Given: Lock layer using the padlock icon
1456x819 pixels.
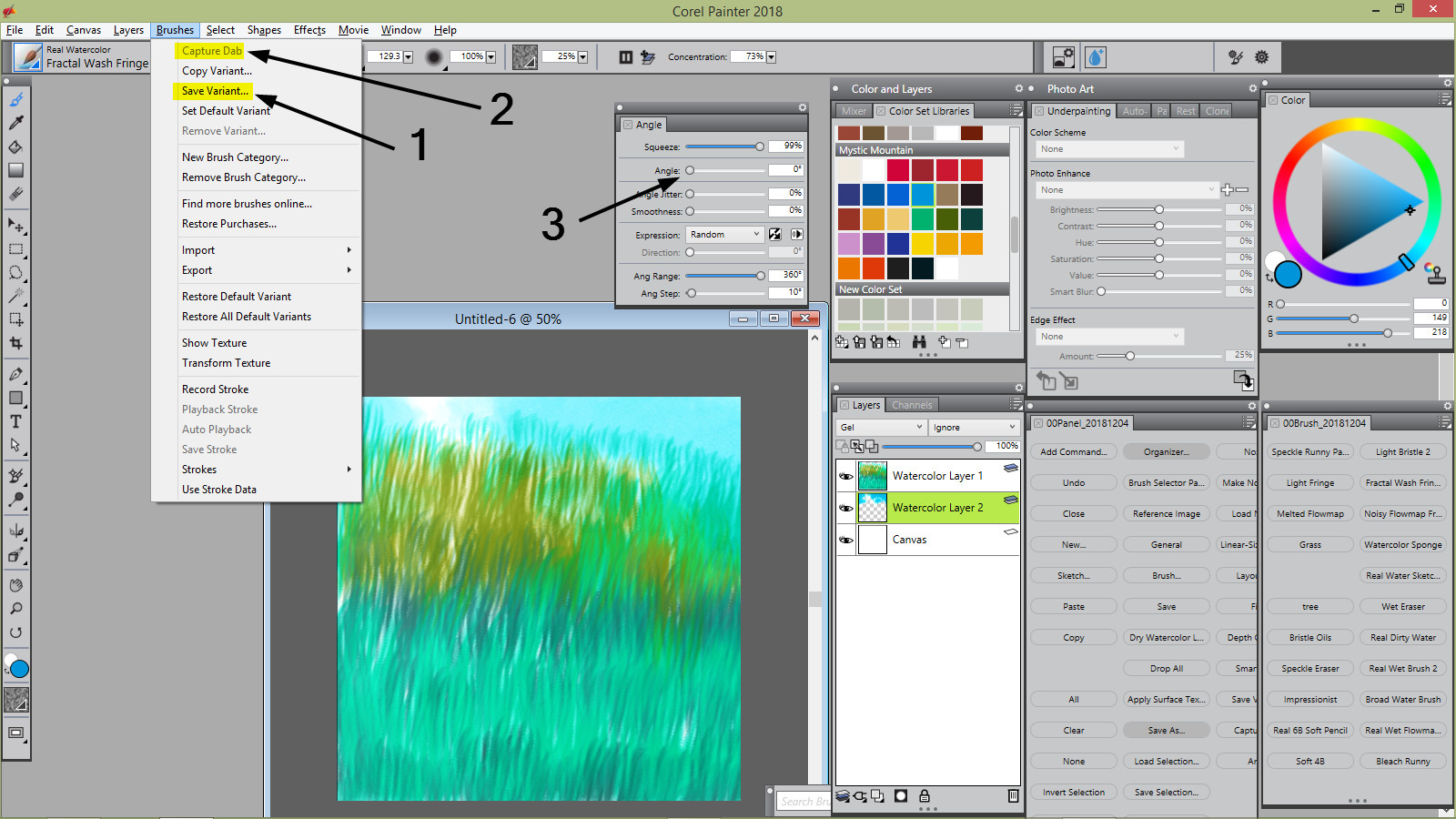Looking at the screenshot, I should click(925, 796).
